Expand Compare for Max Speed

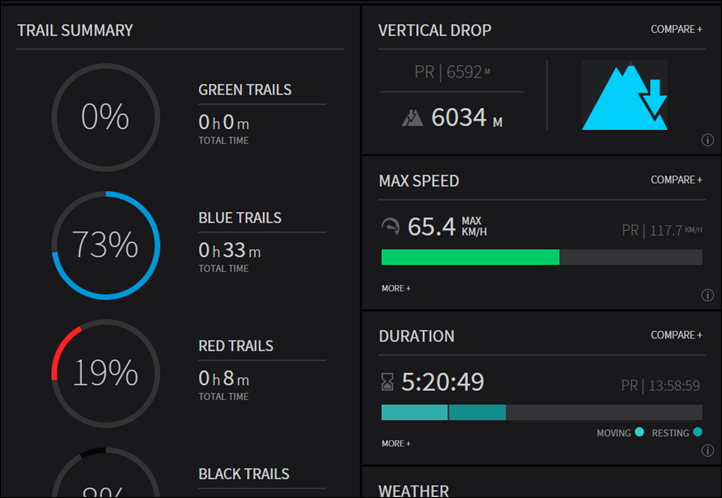[676, 180]
